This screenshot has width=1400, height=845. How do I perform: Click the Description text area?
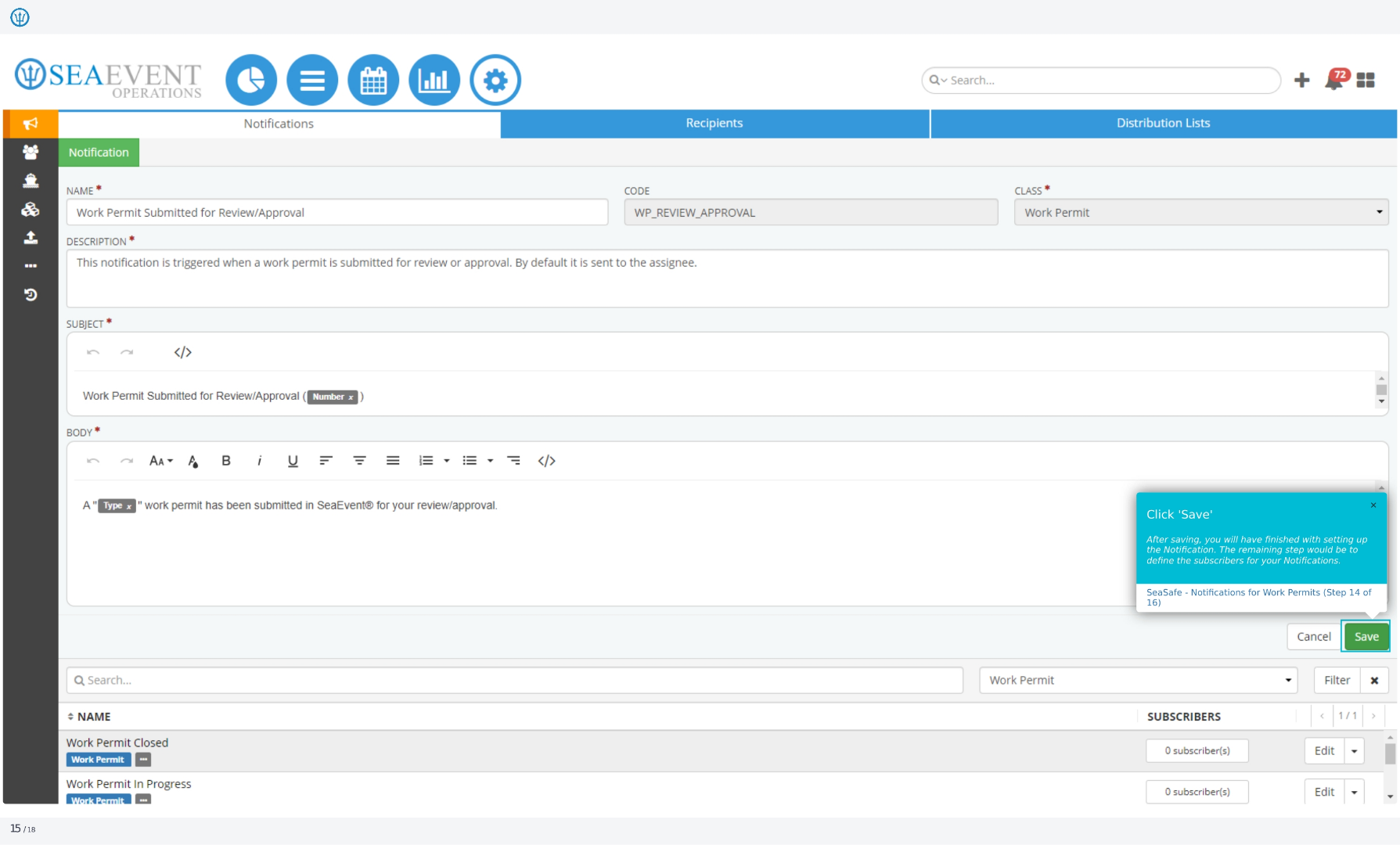[x=727, y=279]
